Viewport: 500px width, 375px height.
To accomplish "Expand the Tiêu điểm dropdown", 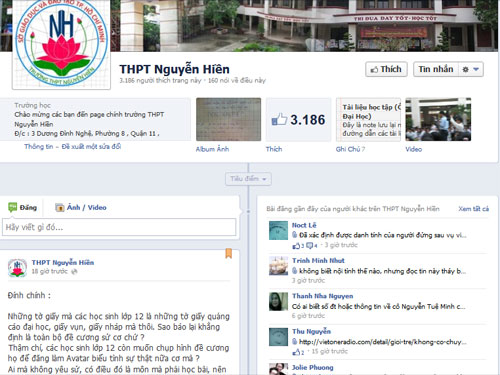I will pyautogui.click(x=248, y=179).
